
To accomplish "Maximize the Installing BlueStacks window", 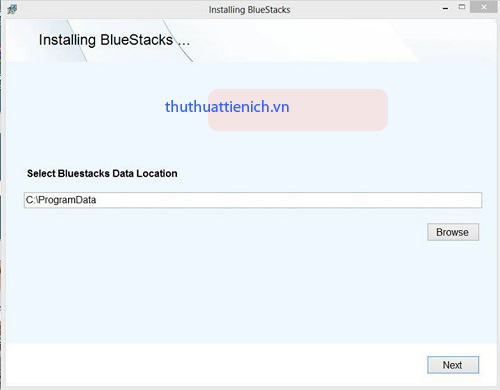I will click(x=462, y=7).
